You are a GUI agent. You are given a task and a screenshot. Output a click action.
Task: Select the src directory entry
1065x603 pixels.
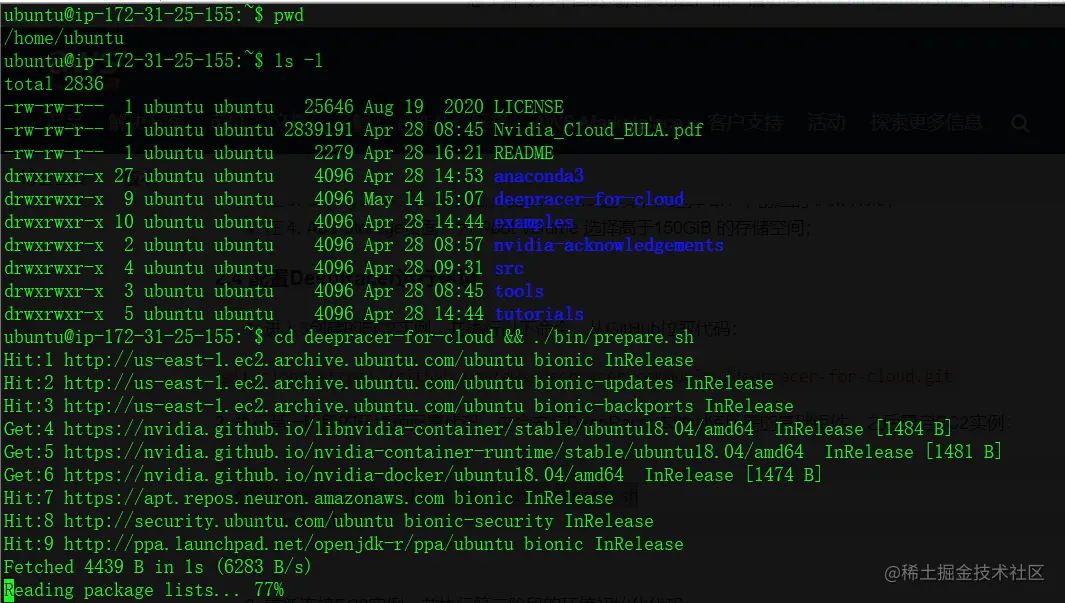tap(509, 269)
